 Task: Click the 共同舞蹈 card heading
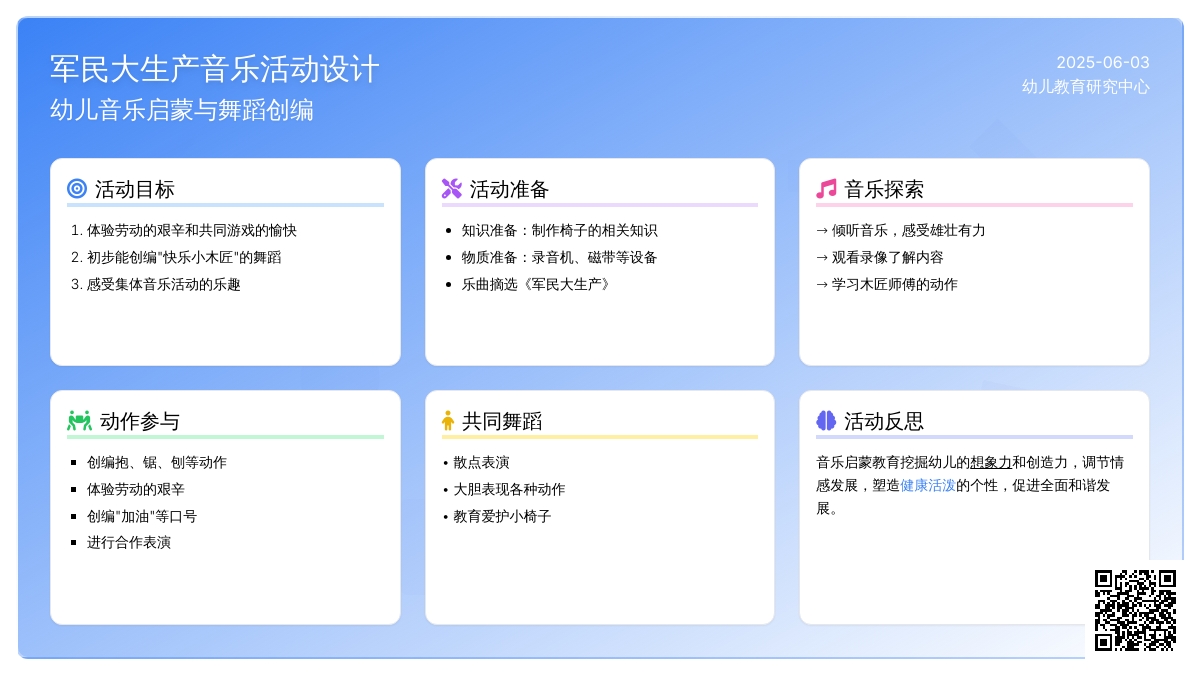click(502, 421)
